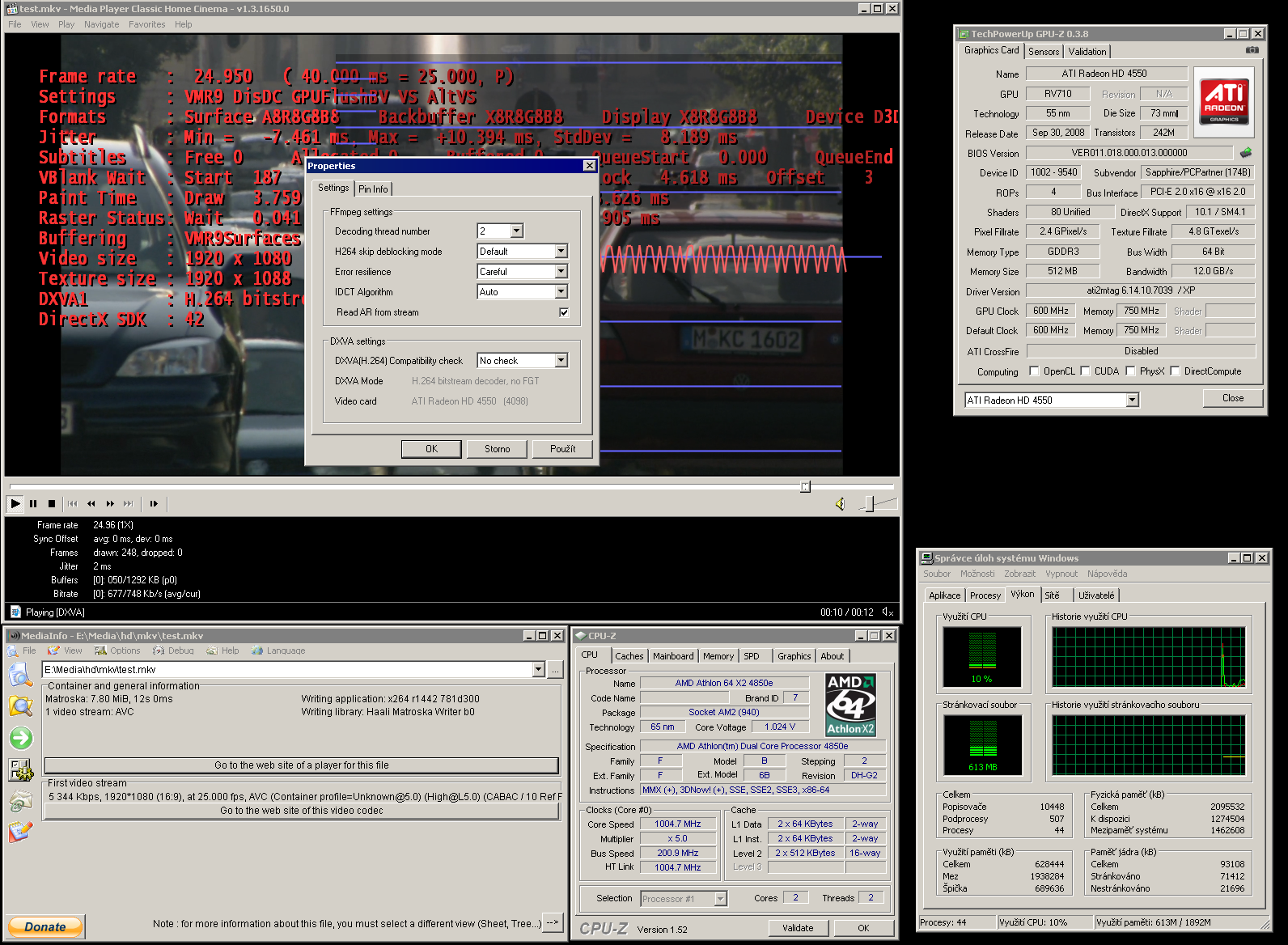1288x945 pixels.
Task: Click the Skip Back (previous) icon in MPC
Action: [73, 503]
